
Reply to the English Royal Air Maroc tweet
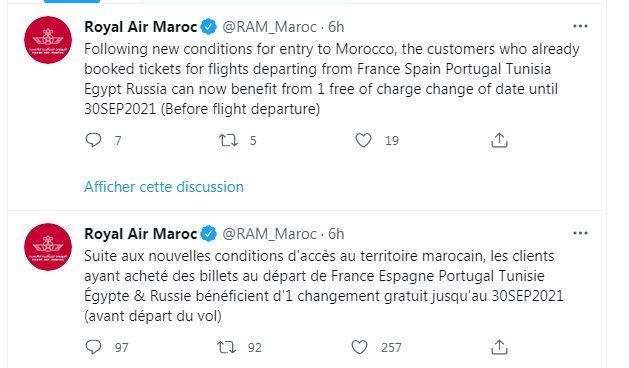point(93,140)
